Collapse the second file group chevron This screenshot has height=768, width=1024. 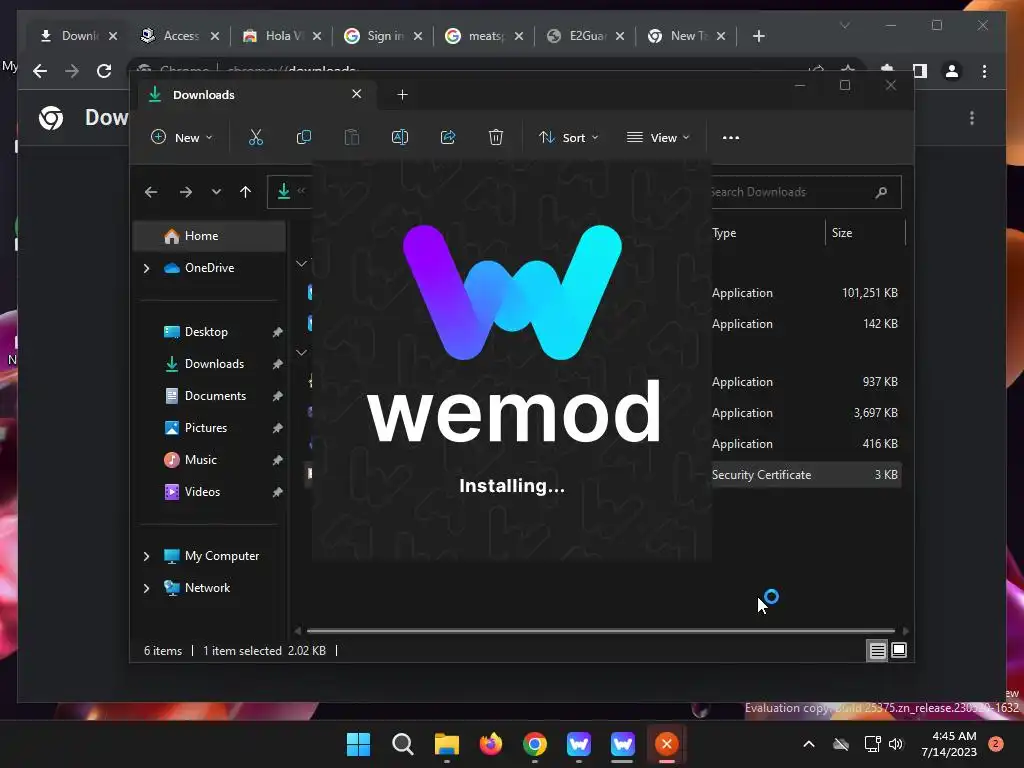301,352
